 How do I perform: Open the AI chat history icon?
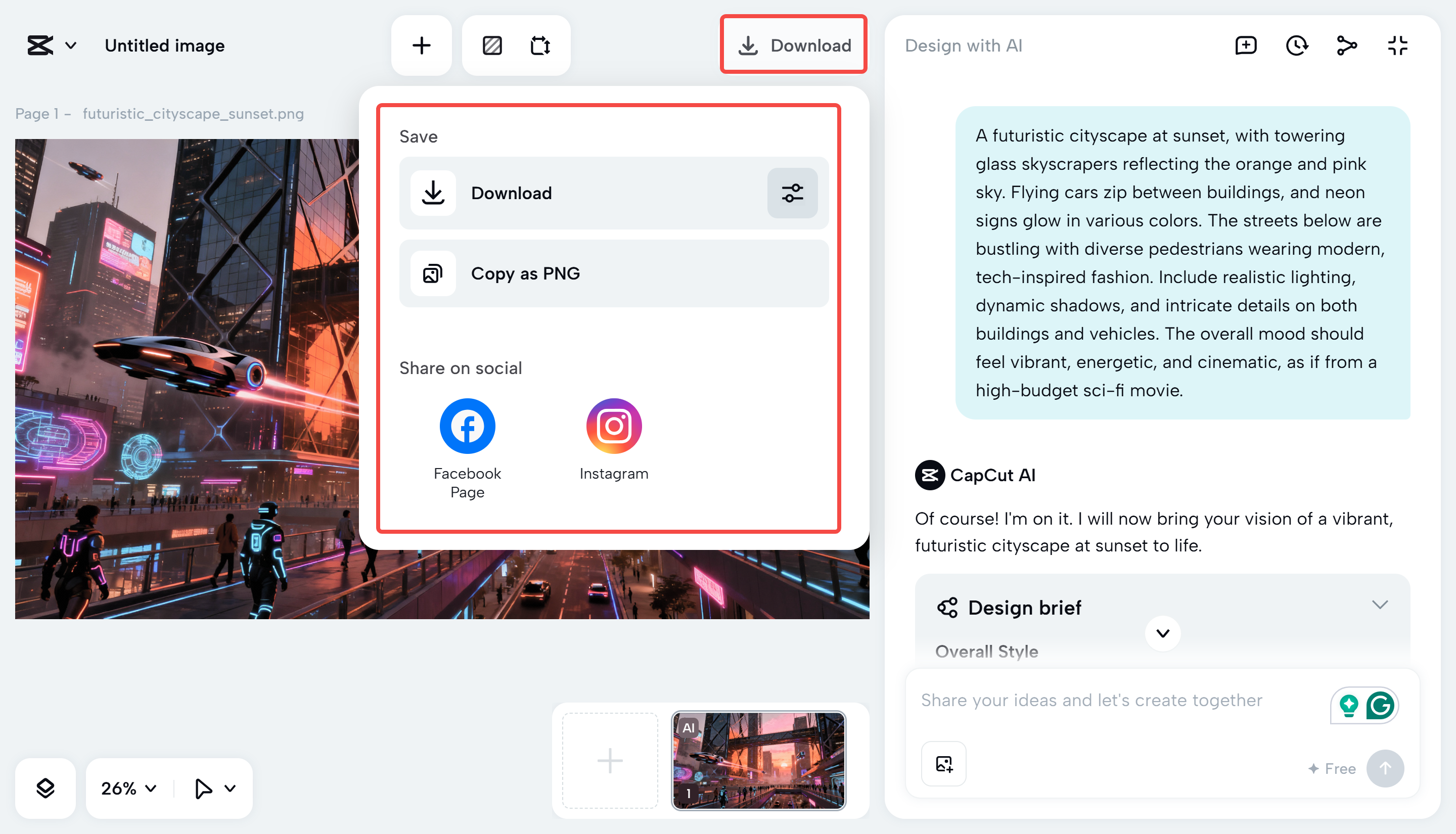point(1296,45)
